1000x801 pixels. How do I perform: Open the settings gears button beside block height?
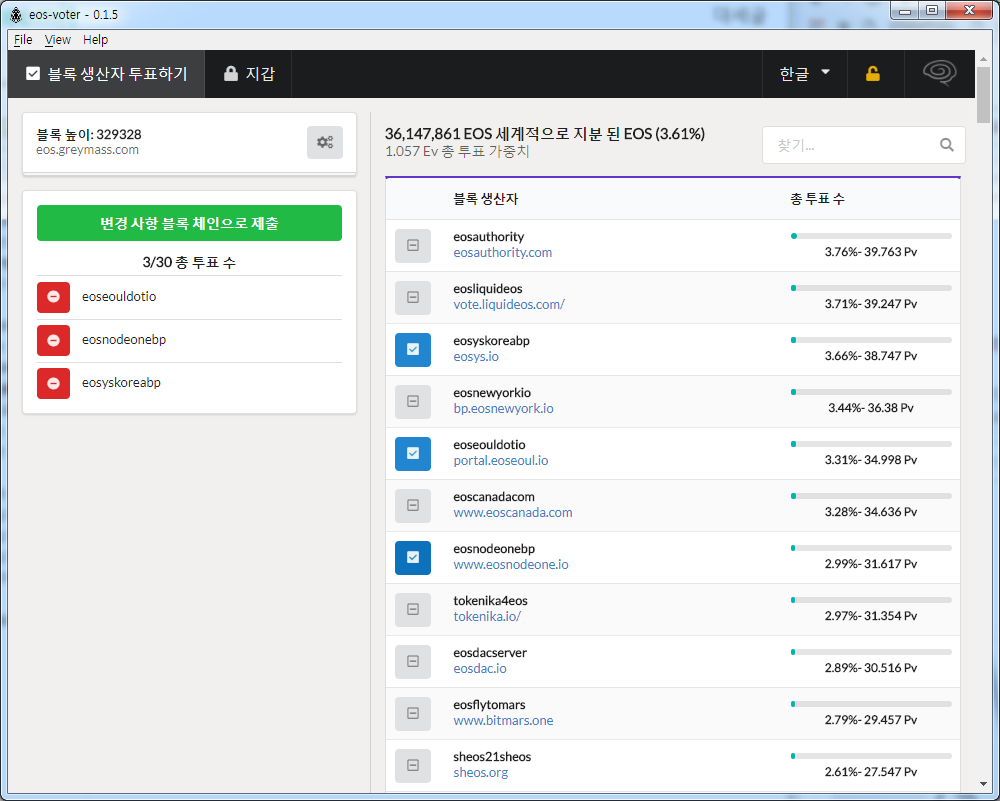pyautogui.click(x=325, y=142)
